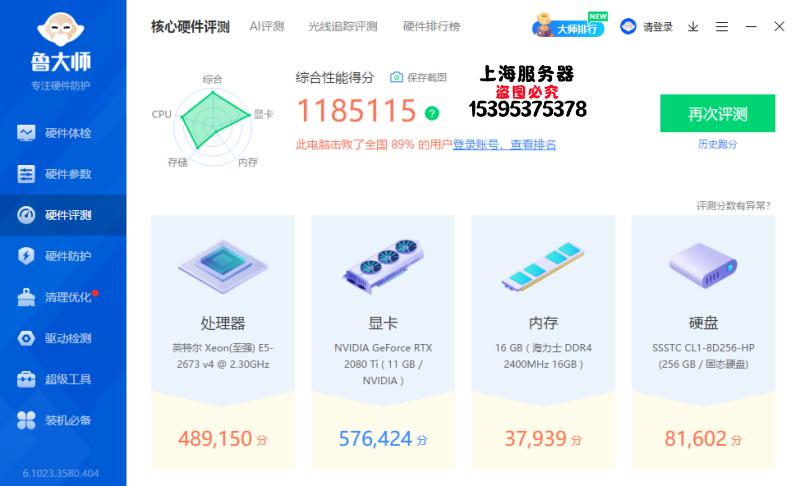The width and height of the screenshot is (800, 486).
Task: Click the 显卡 card title
Action: (x=383, y=323)
